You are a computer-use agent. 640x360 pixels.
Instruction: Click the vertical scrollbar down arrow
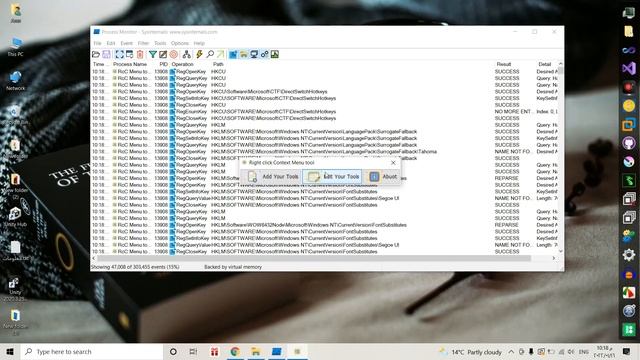pyautogui.click(x=561, y=251)
